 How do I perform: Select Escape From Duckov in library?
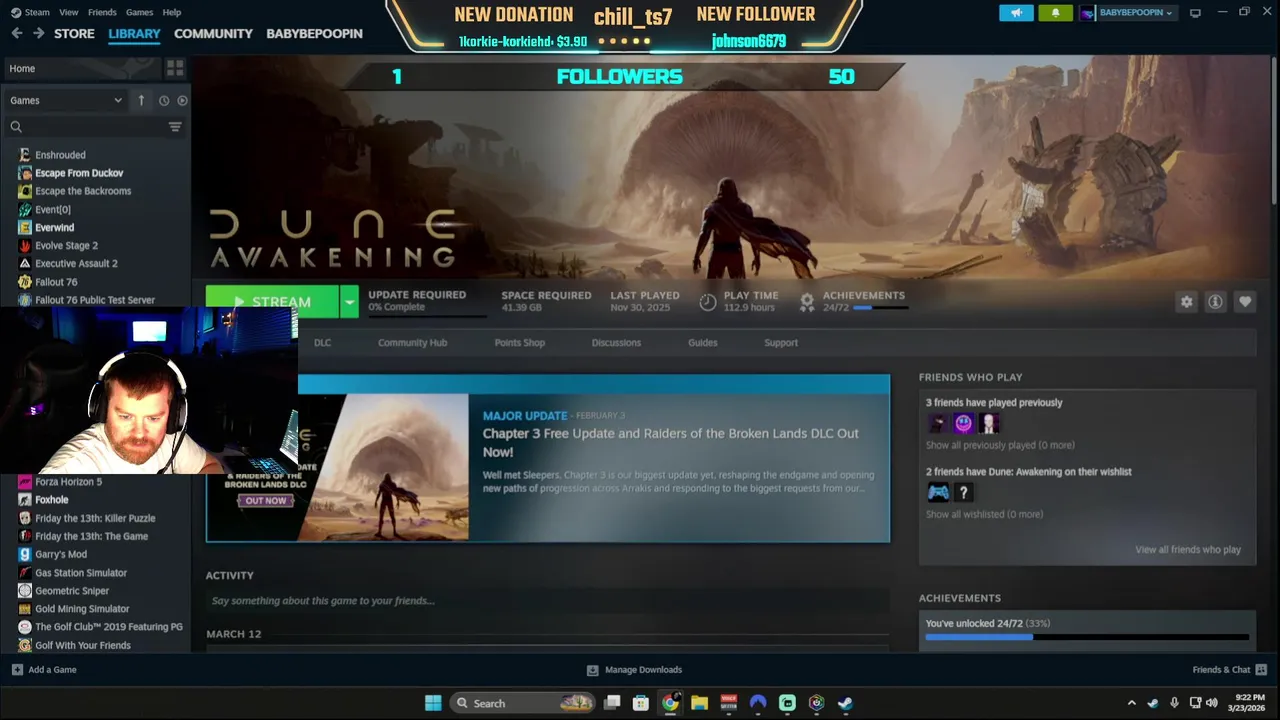click(79, 173)
